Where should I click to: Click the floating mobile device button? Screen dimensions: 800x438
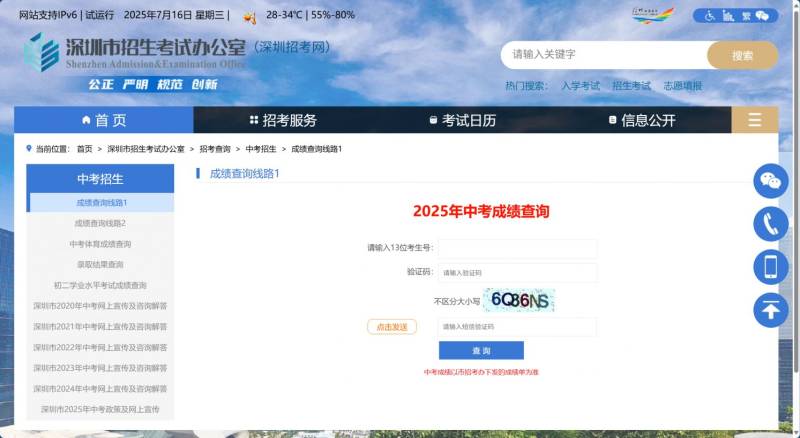pyautogui.click(x=770, y=267)
